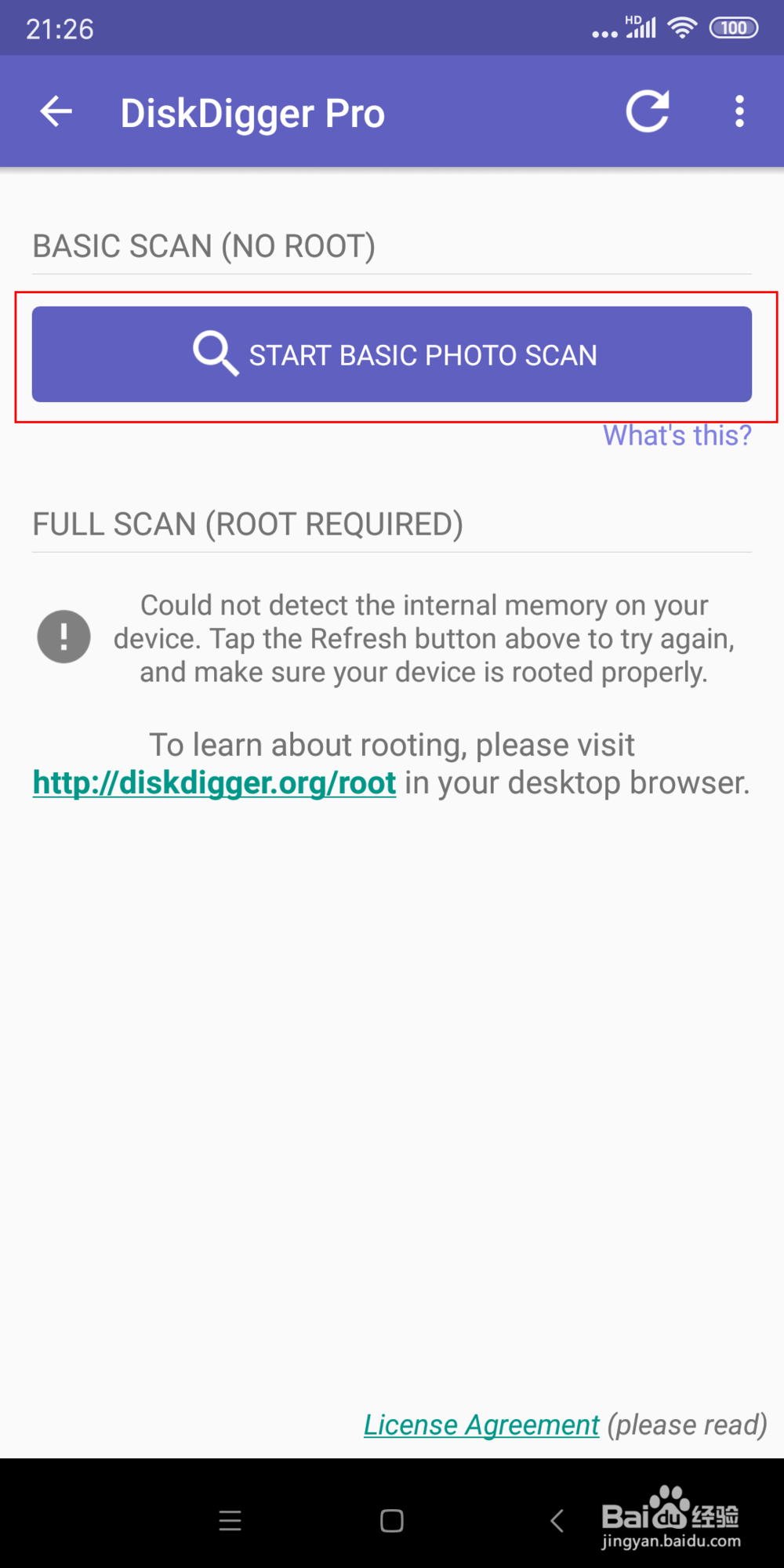Tap the back arrow in the app bar
Image resolution: width=784 pixels, height=1568 pixels.
[x=56, y=111]
